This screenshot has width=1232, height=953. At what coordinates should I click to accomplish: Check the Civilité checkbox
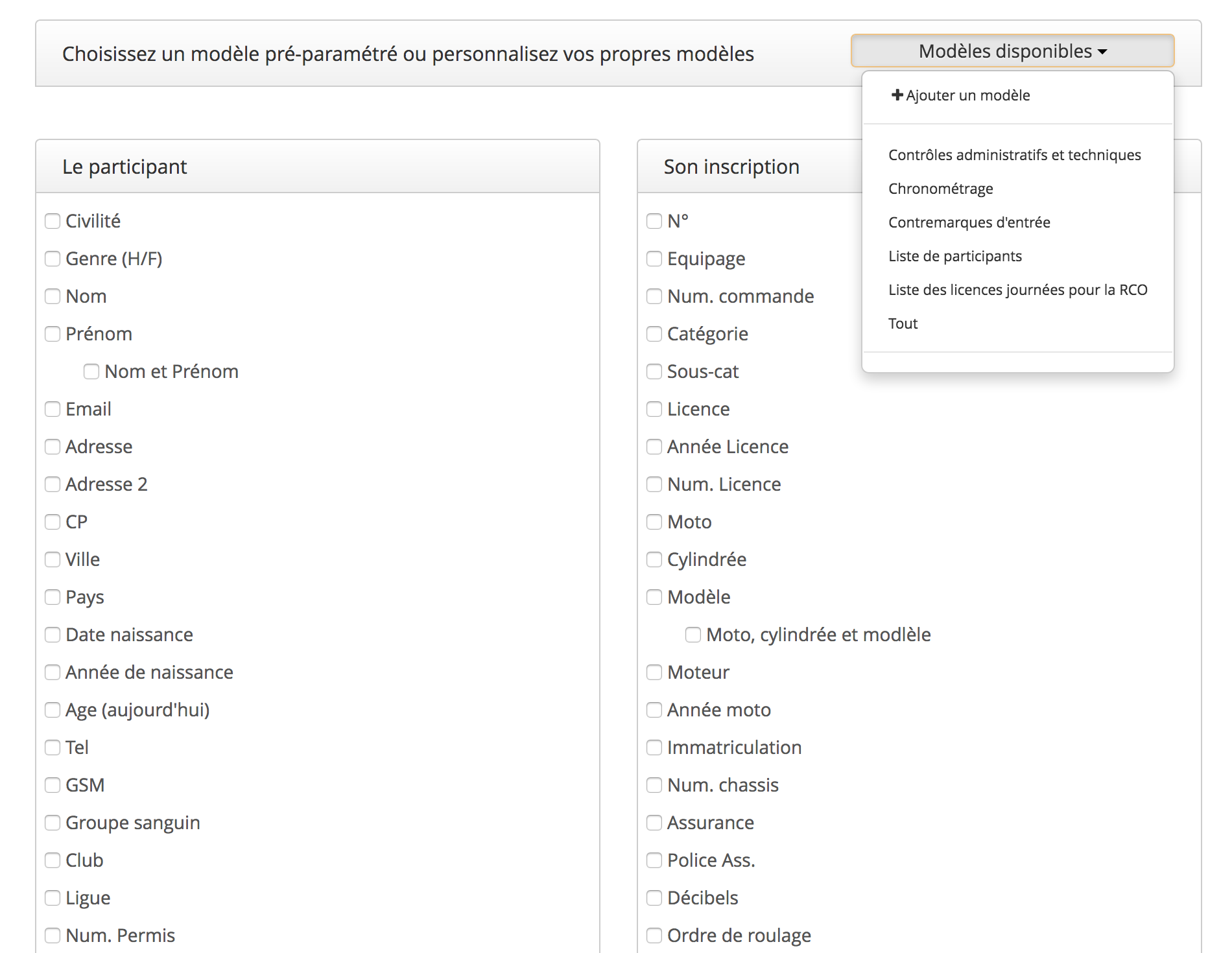pos(53,221)
